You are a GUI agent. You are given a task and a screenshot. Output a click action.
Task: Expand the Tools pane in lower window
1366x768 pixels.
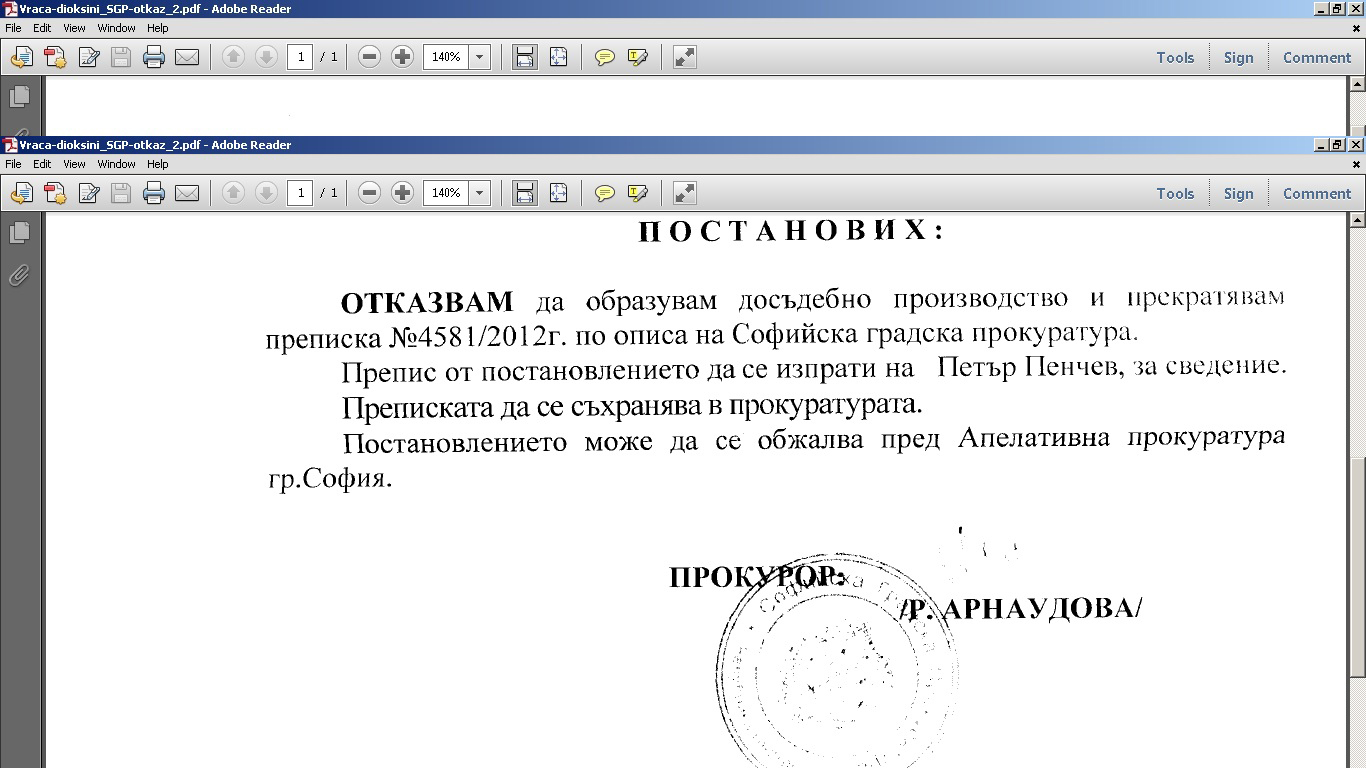(x=1175, y=194)
